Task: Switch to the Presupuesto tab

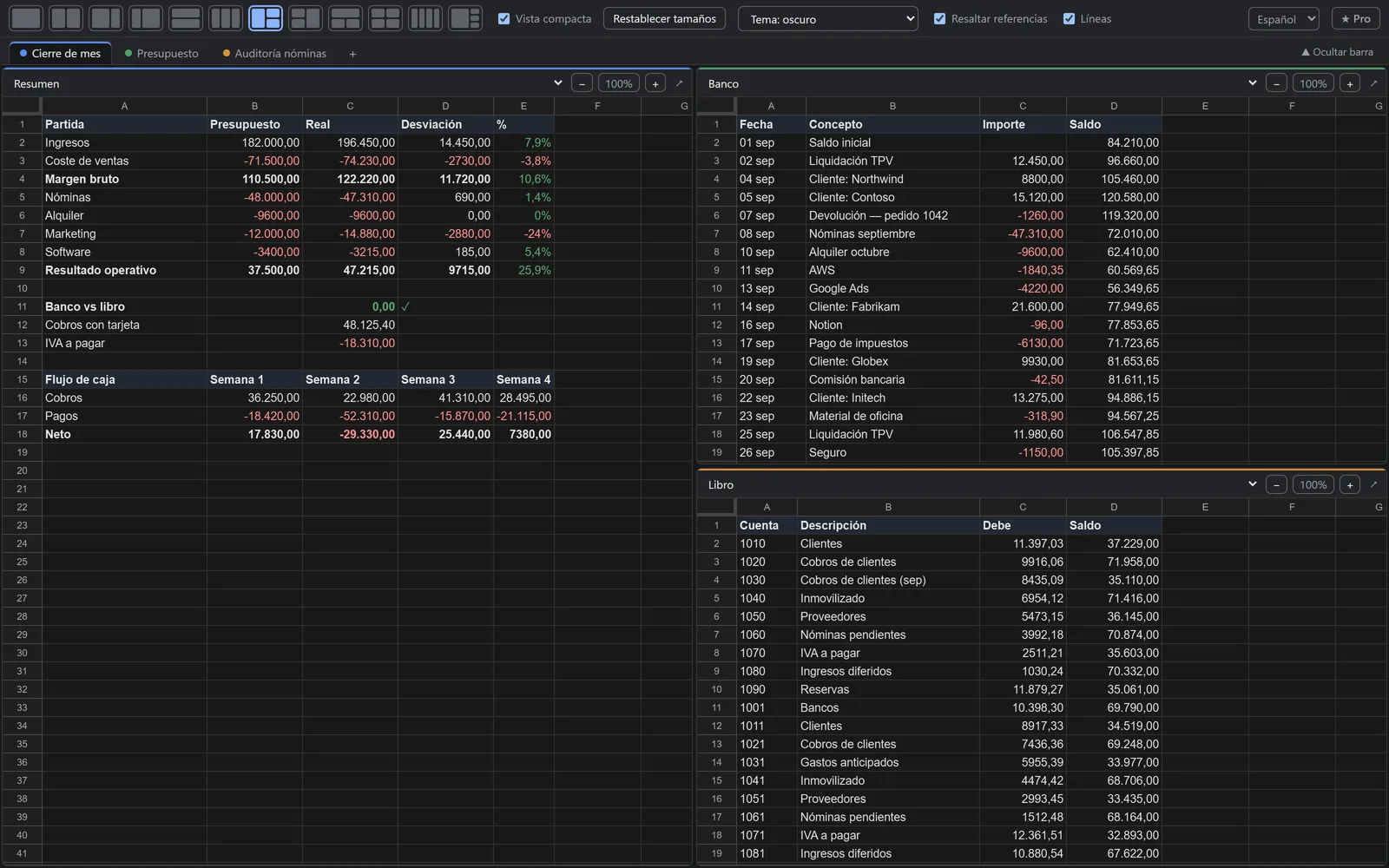Action: click(x=162, y=54)
